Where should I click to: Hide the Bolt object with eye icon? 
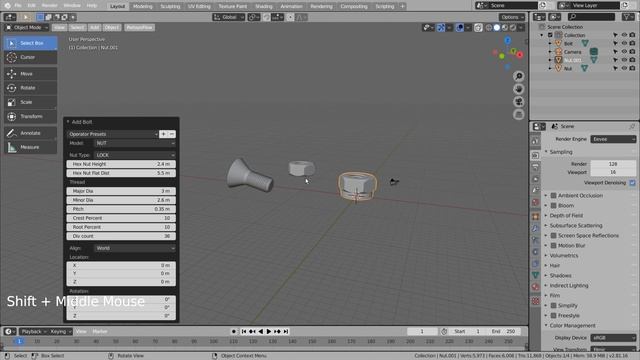(624, 43)
